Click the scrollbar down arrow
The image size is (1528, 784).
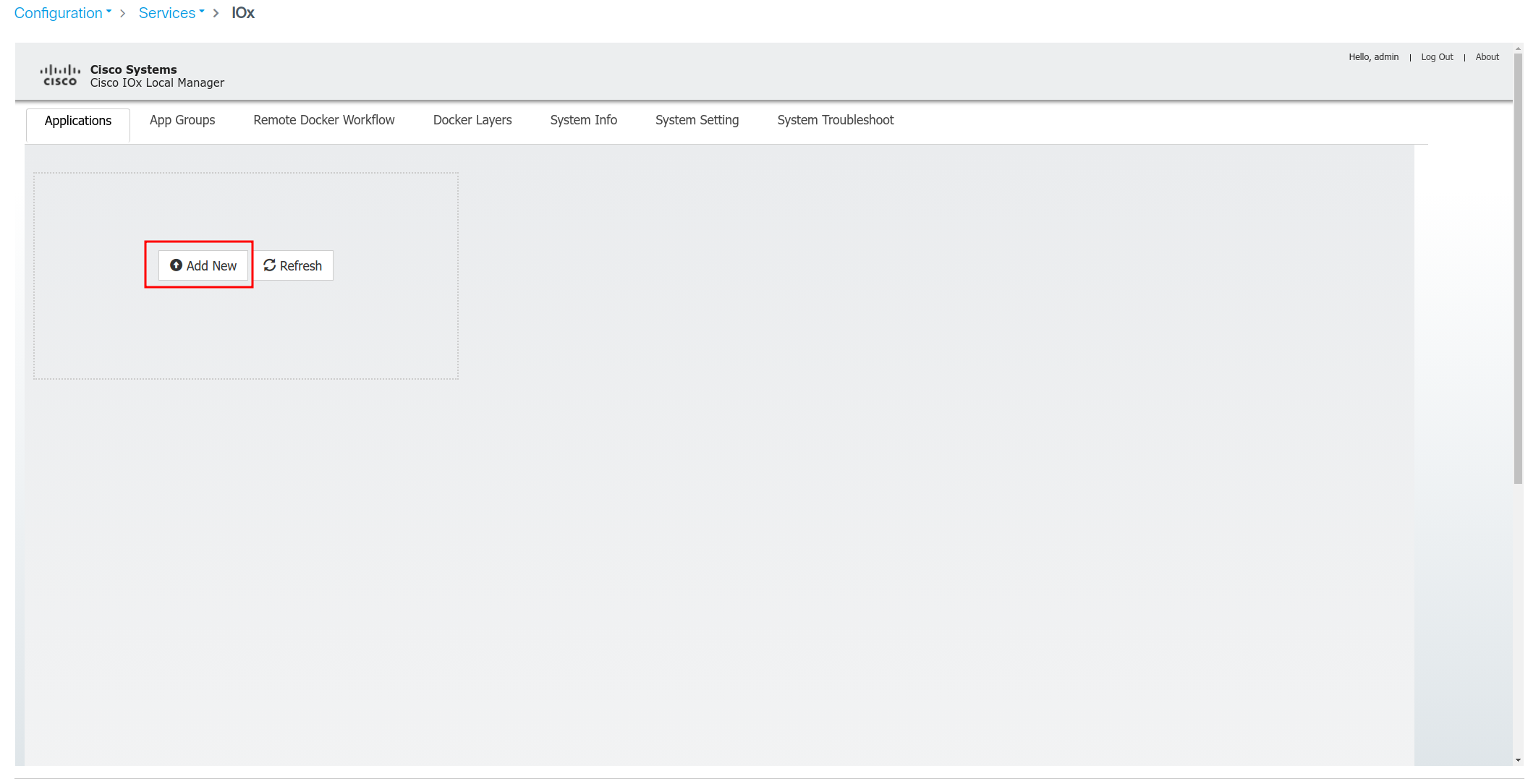point(1518,760)
